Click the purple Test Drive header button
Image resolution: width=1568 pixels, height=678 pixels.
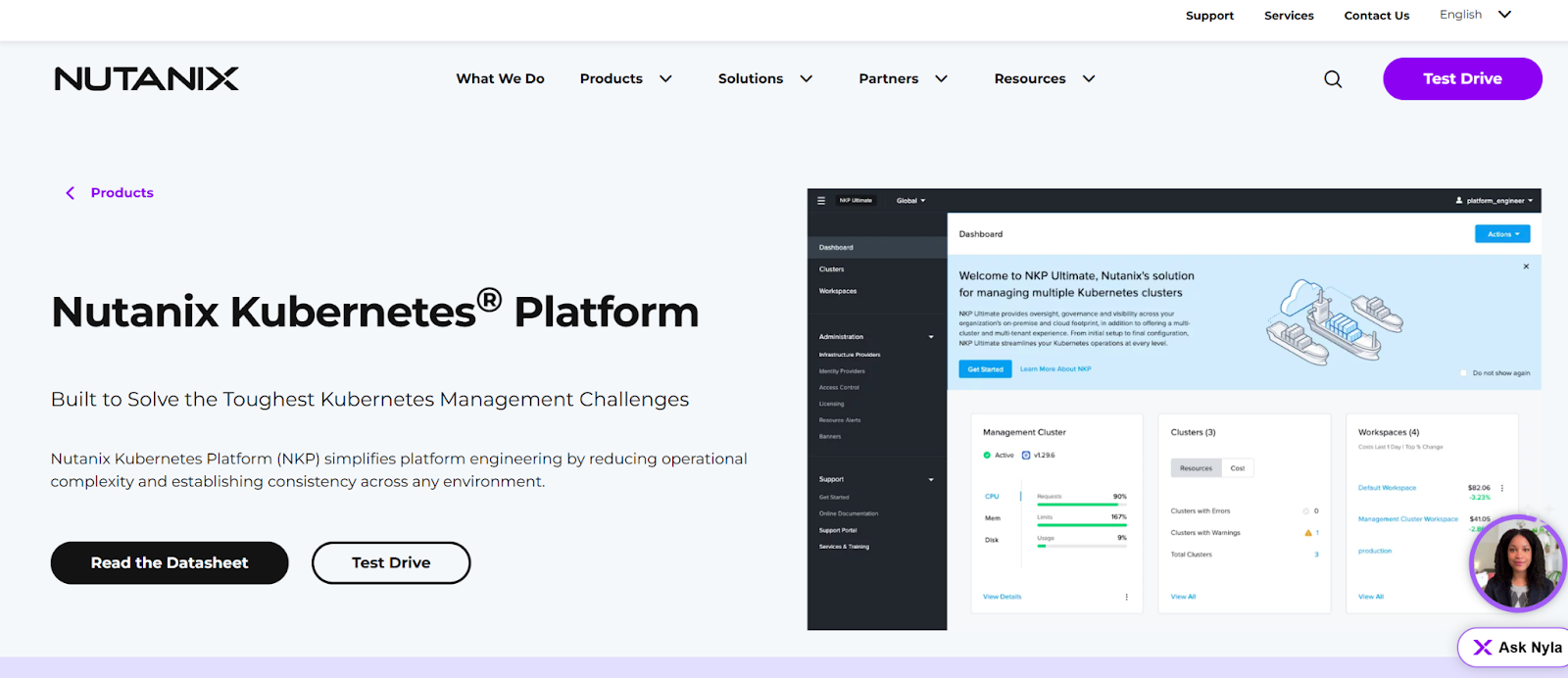(1462, 78)
